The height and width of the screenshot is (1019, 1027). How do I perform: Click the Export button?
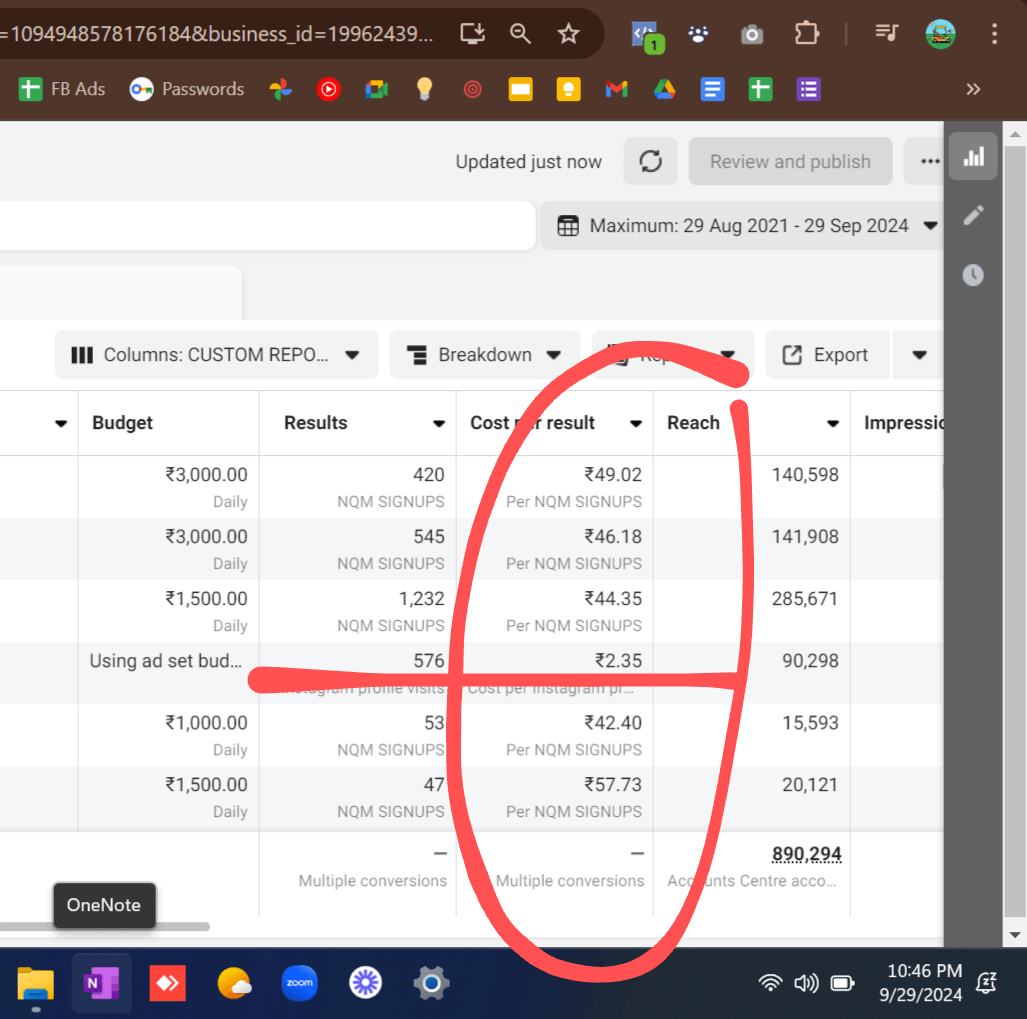click(826, 355)
